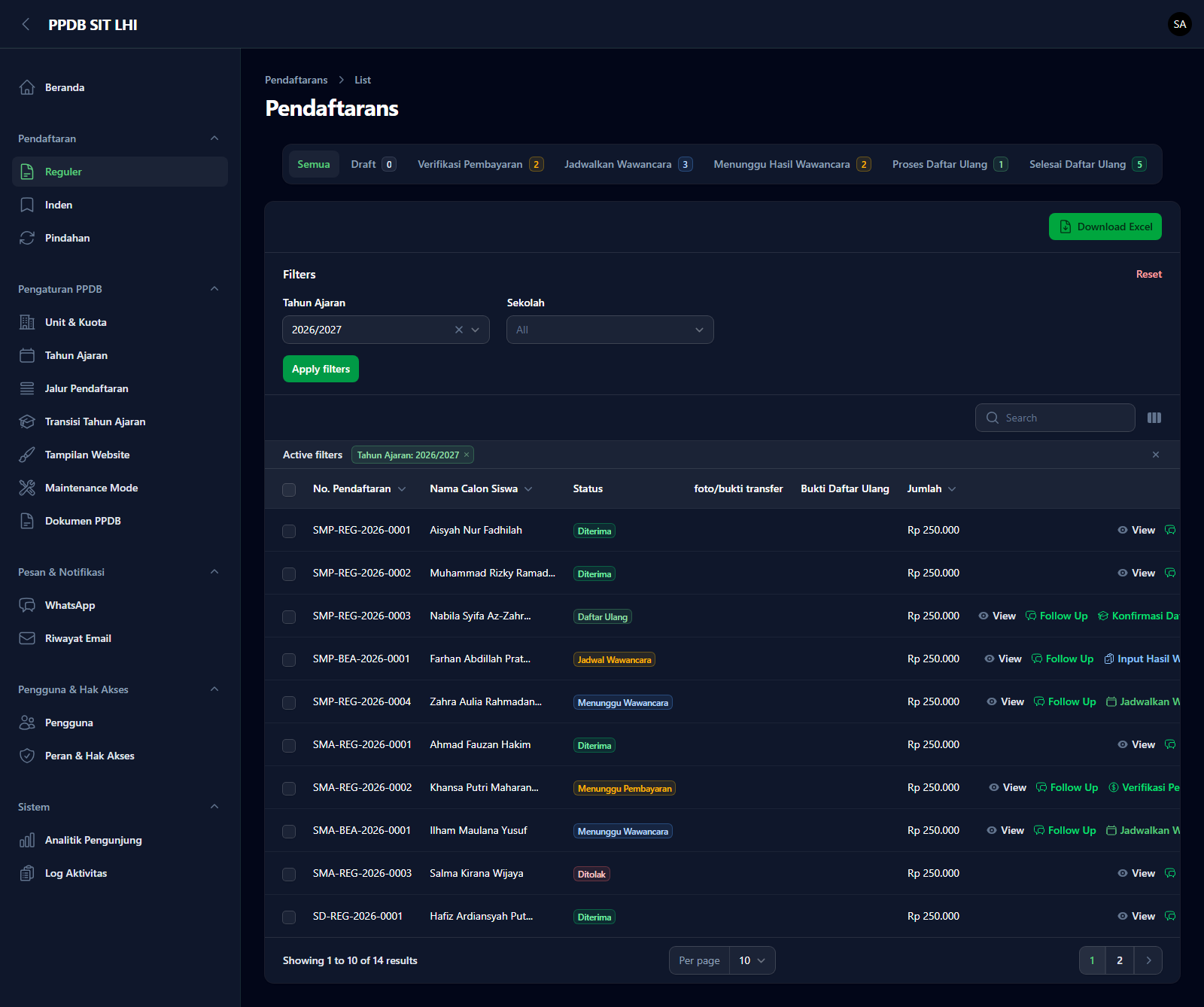The width and height of the screenshot is (1204, 1007).
Task: Click Apply filters button
Action: (x=321, y=369)
